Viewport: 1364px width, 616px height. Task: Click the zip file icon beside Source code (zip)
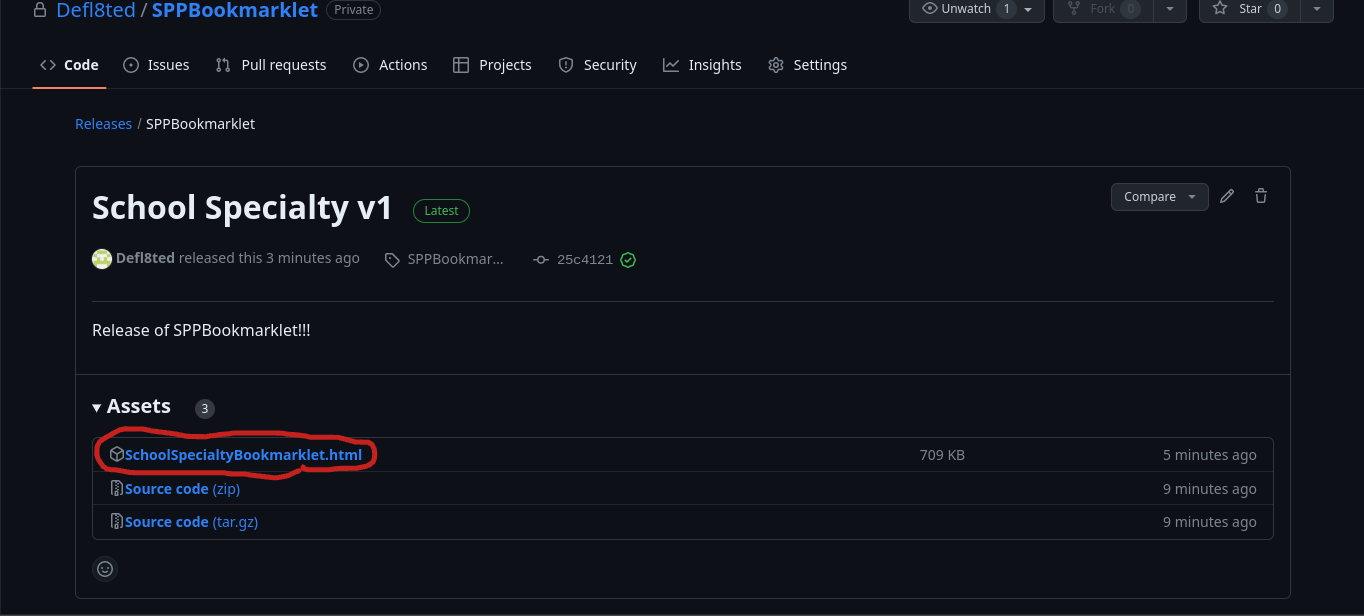(117, 489)
